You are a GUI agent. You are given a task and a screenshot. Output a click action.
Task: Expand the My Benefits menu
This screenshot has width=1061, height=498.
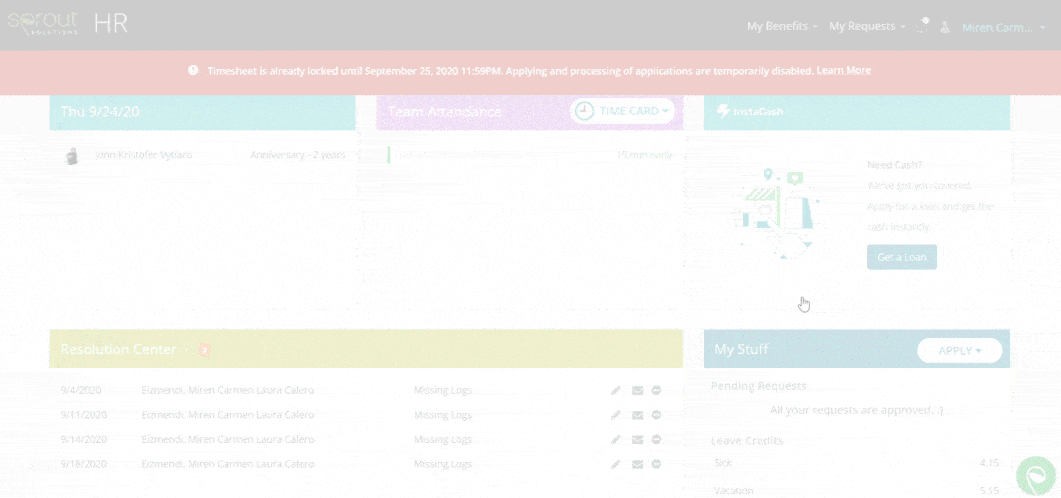coord(782,27)
